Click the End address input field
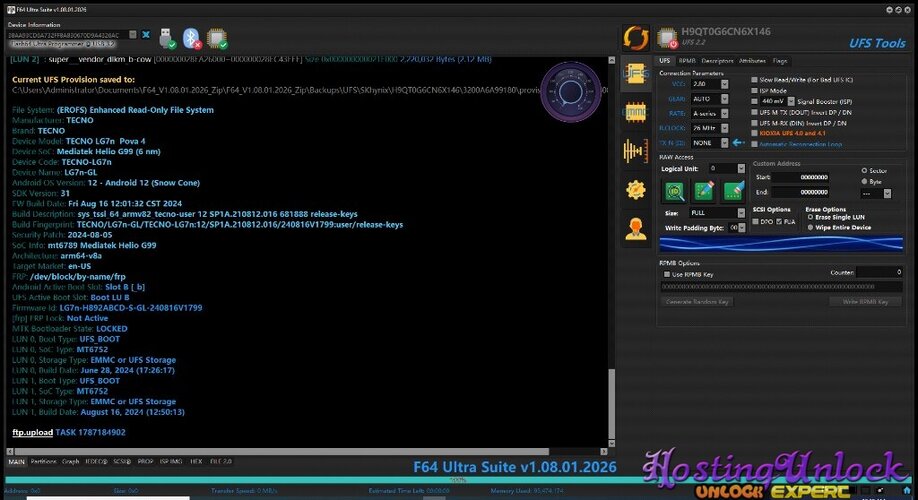918x500 pixels. (x=800, y=191)
